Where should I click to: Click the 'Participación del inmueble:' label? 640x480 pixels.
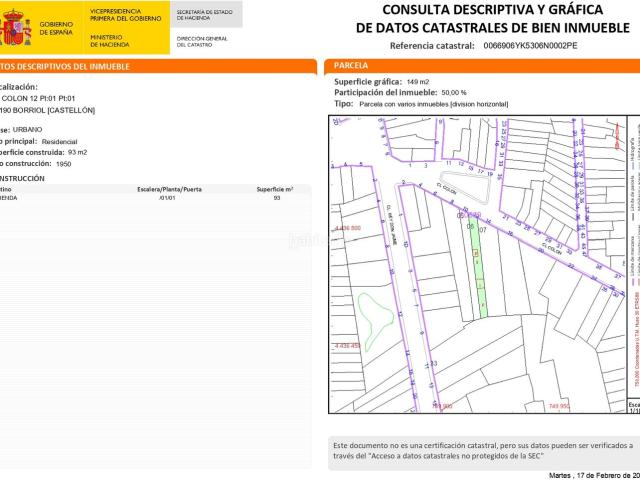click(x=385, y=93)
